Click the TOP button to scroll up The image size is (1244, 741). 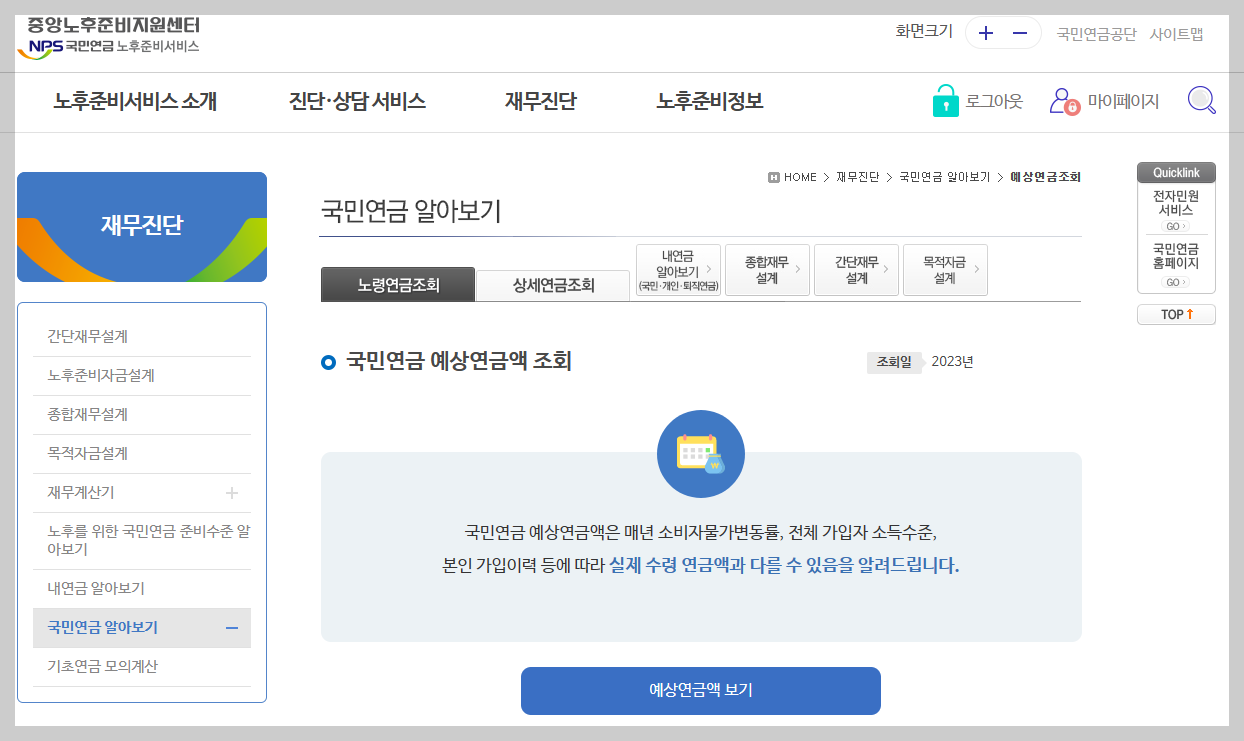point(1176,313)
